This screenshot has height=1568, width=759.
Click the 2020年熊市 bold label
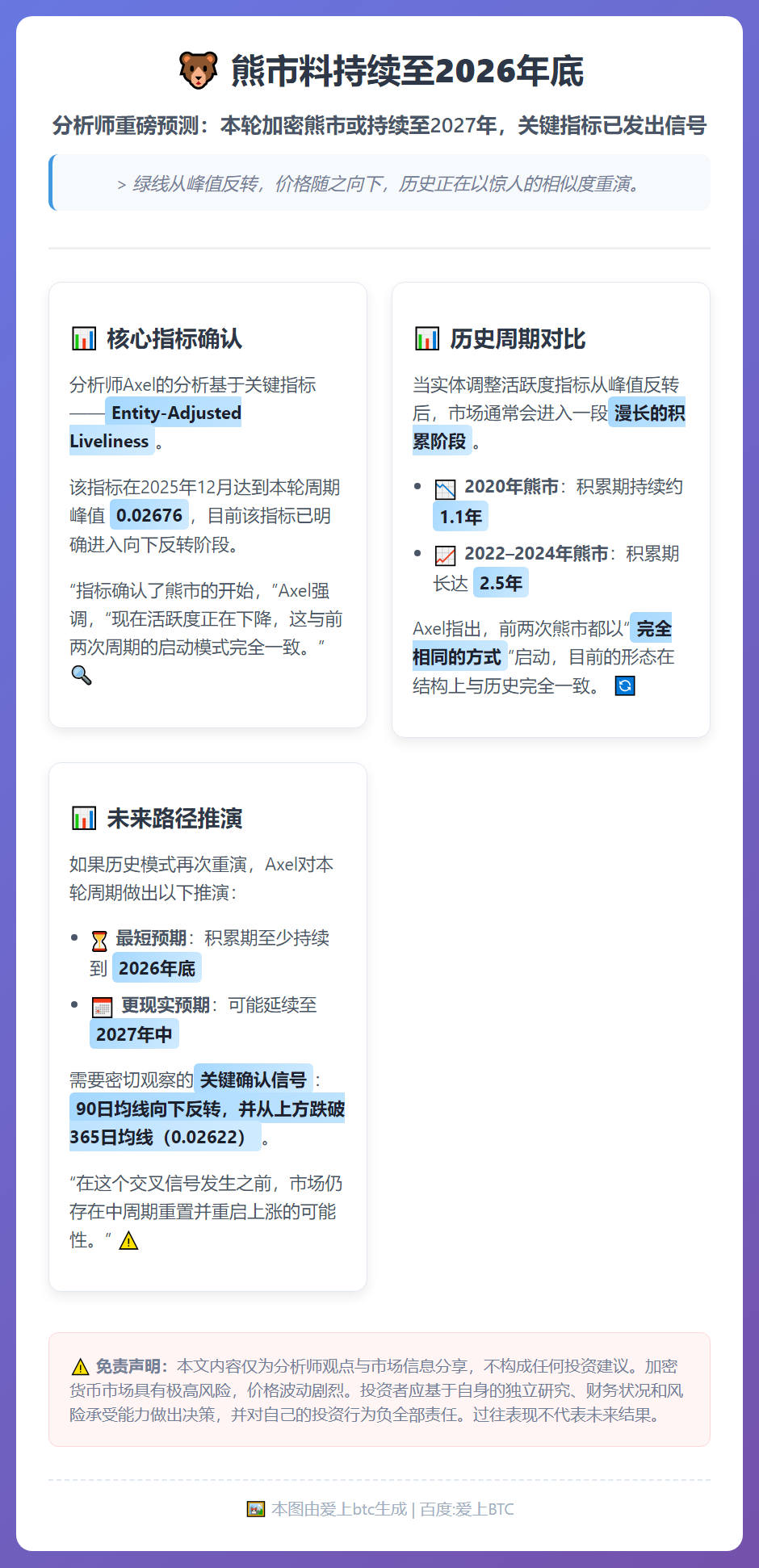coord(512,487)
